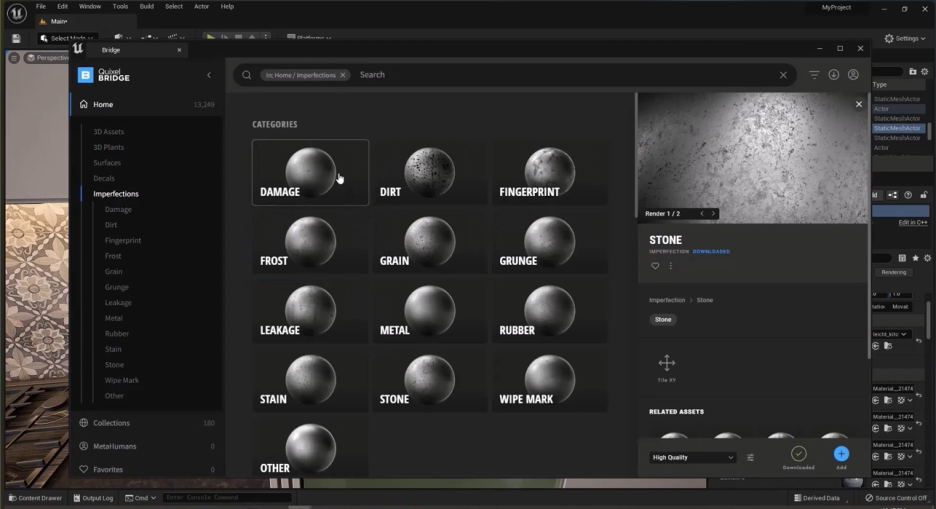Open the Stone breadcrumb link

click(x=705, y=300)
